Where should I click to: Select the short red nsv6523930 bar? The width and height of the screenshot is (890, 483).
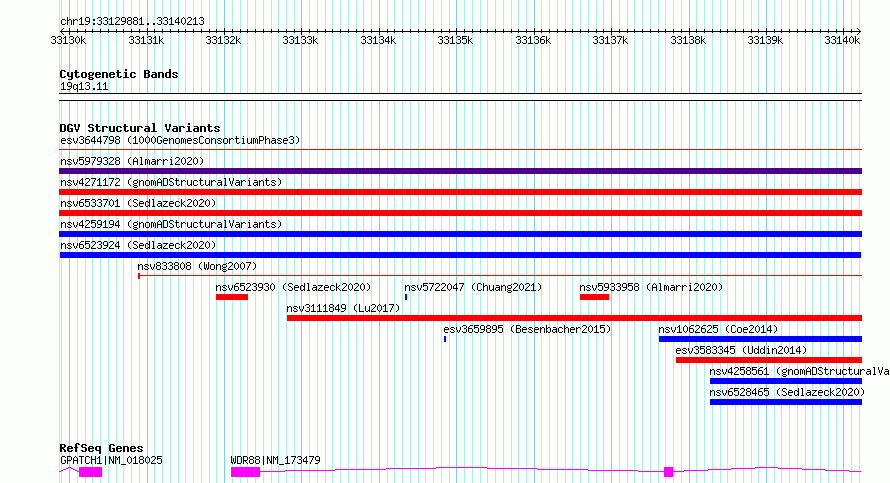pos(232,297)
